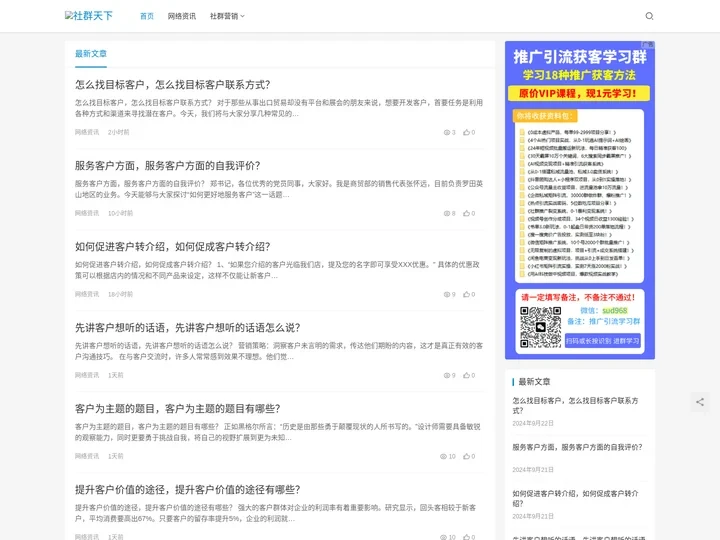The height and width of the screenshot is (540, 720).
Task: Select the 最新文章 tab
Action: [x=91, y=54]
